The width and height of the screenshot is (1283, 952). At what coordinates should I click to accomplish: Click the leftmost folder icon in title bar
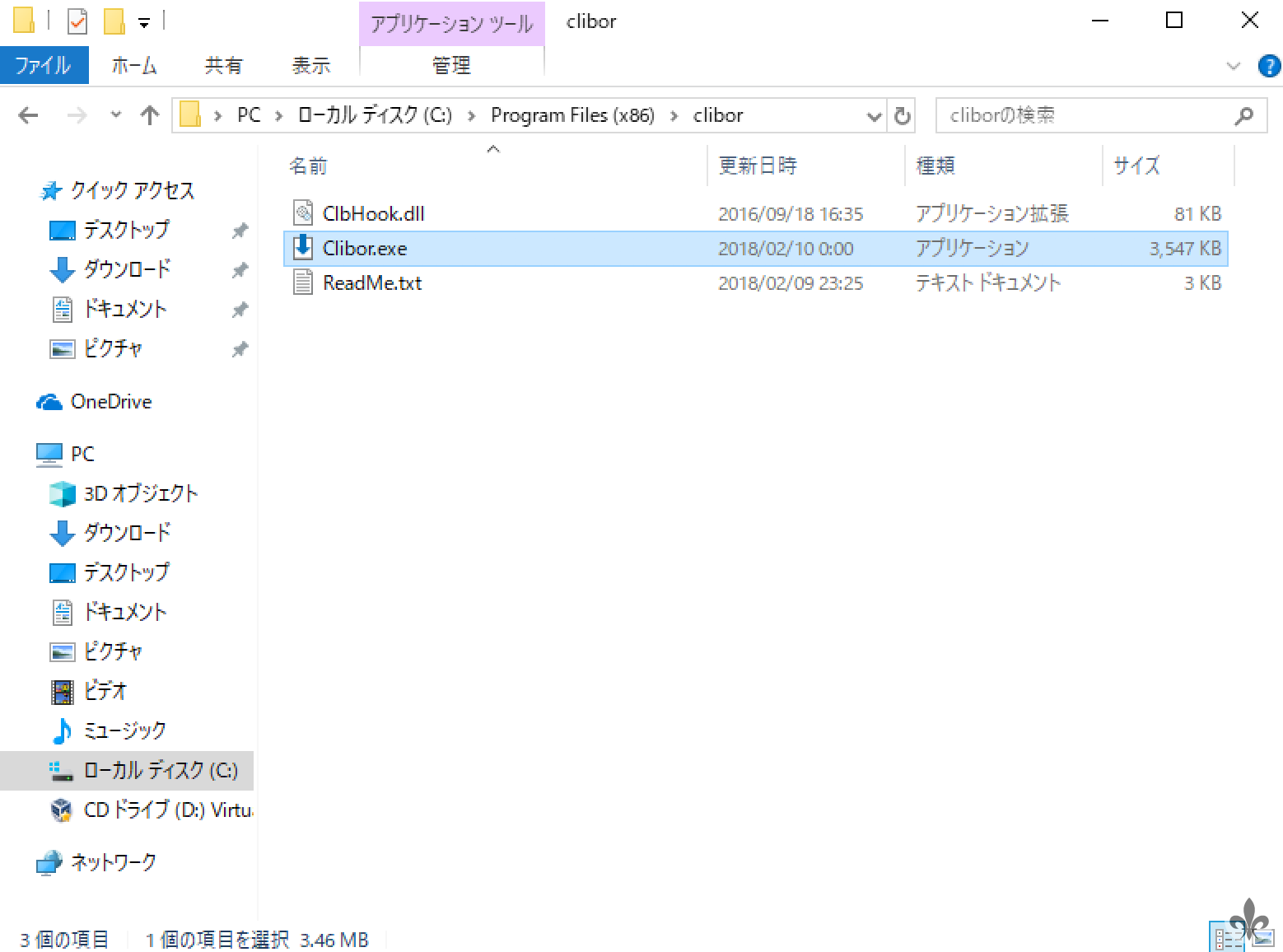pyautogui.click(x=25, y=21)
